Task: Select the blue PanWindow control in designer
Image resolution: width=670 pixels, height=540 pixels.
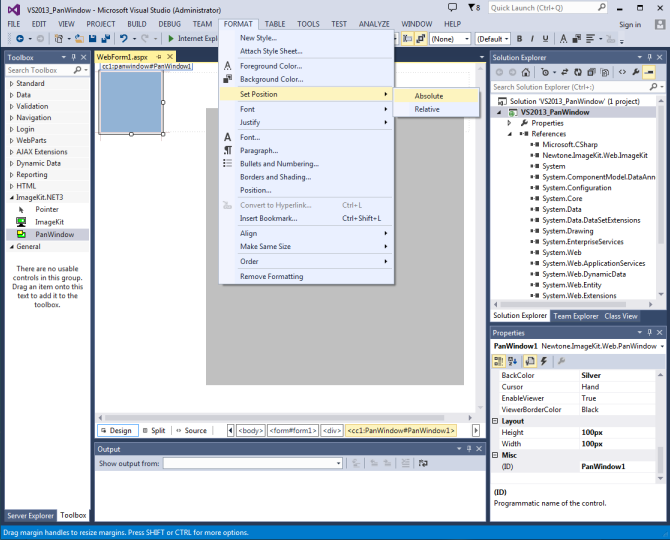Action: click(x=131, y=102)
